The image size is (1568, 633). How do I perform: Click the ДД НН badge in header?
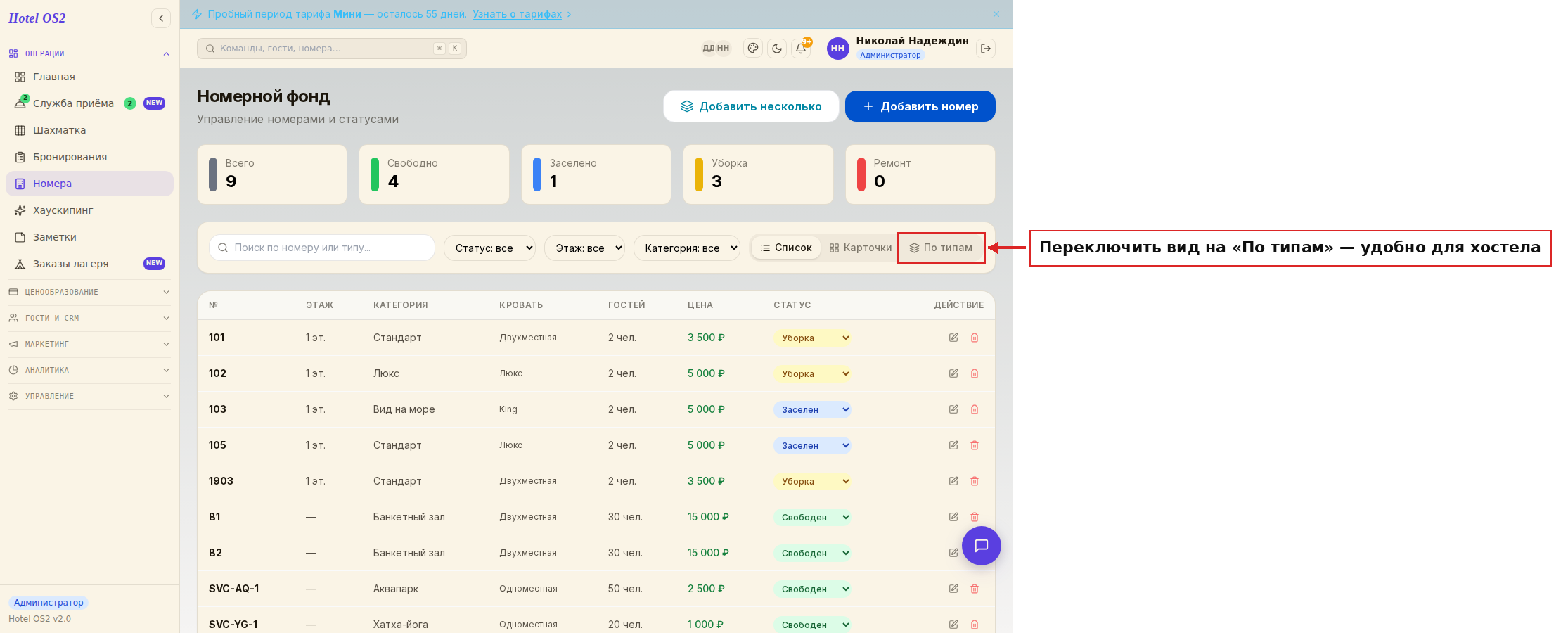[x=716, y=49]
